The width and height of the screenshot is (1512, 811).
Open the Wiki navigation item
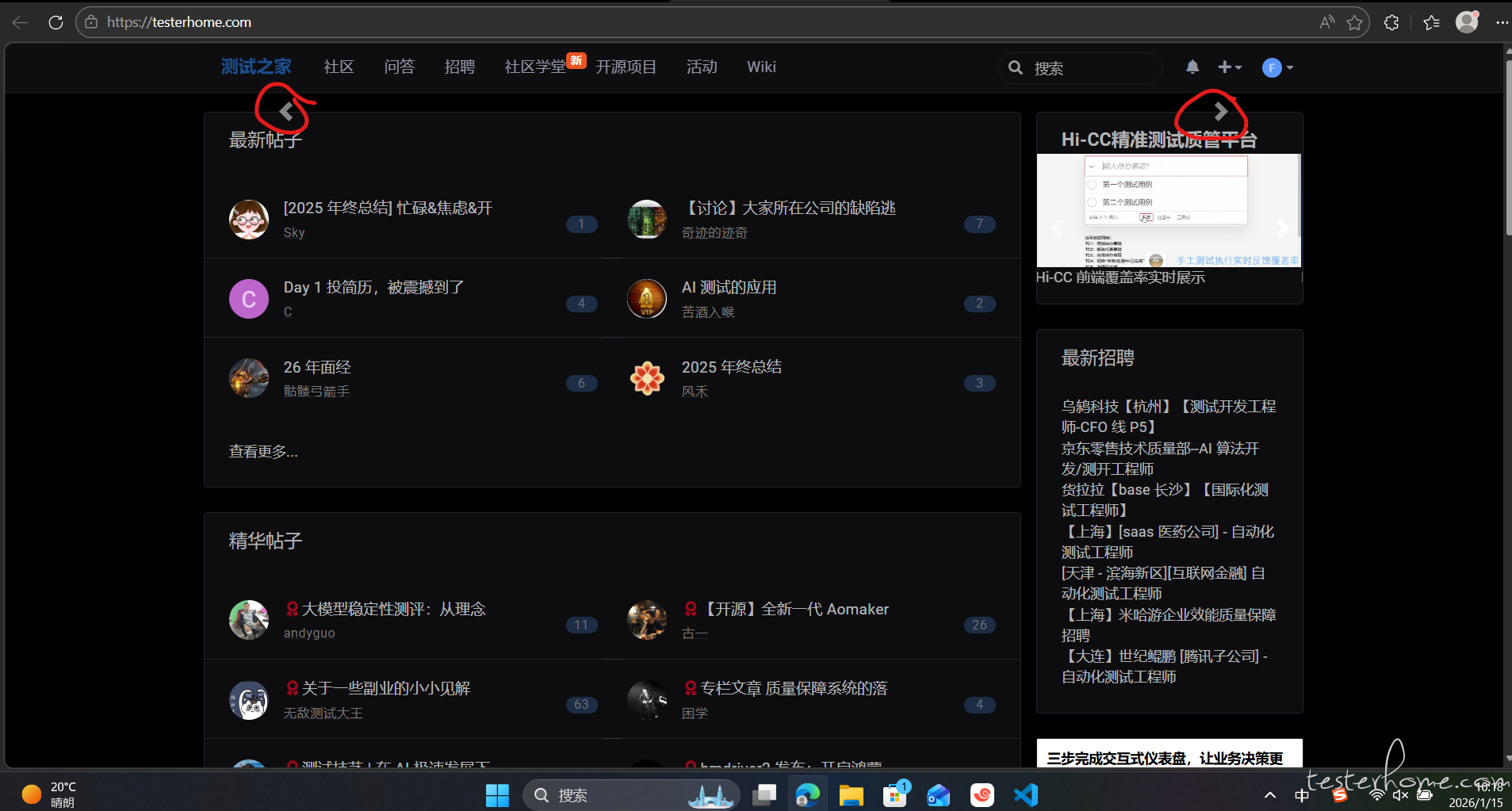(x=760, y=67)
